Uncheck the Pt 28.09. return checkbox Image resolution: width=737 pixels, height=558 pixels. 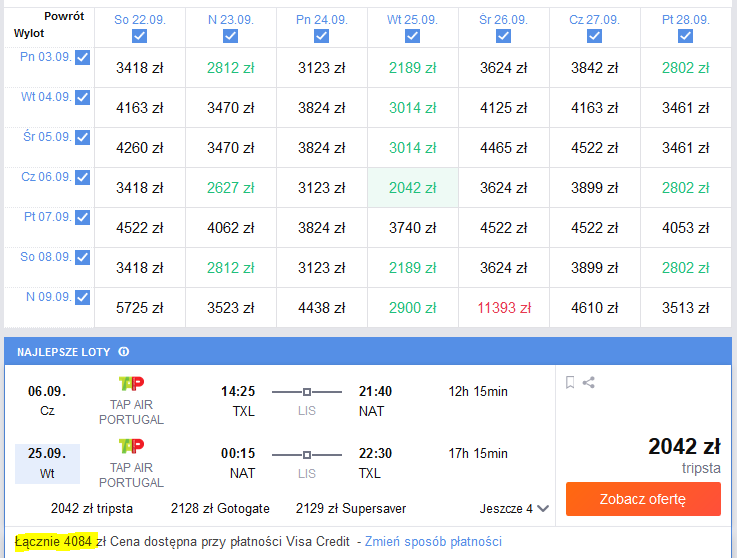click(685, 36)
